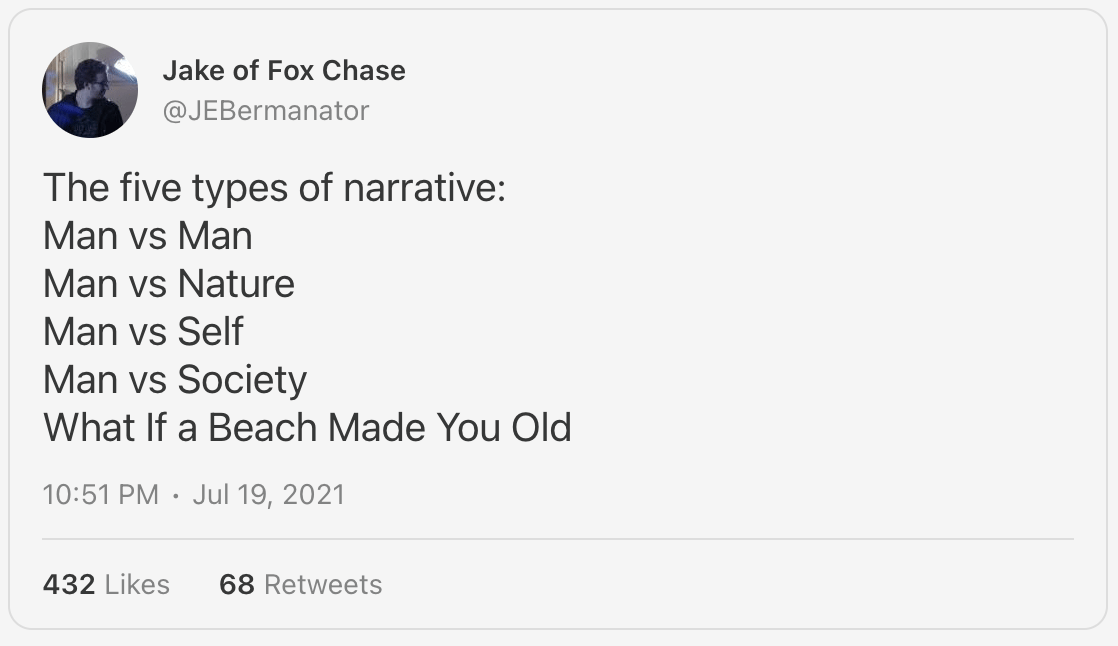Click the word "Society" in the tweet
The width and height of the screenshot is (1118, 646).
coord(242,380)
